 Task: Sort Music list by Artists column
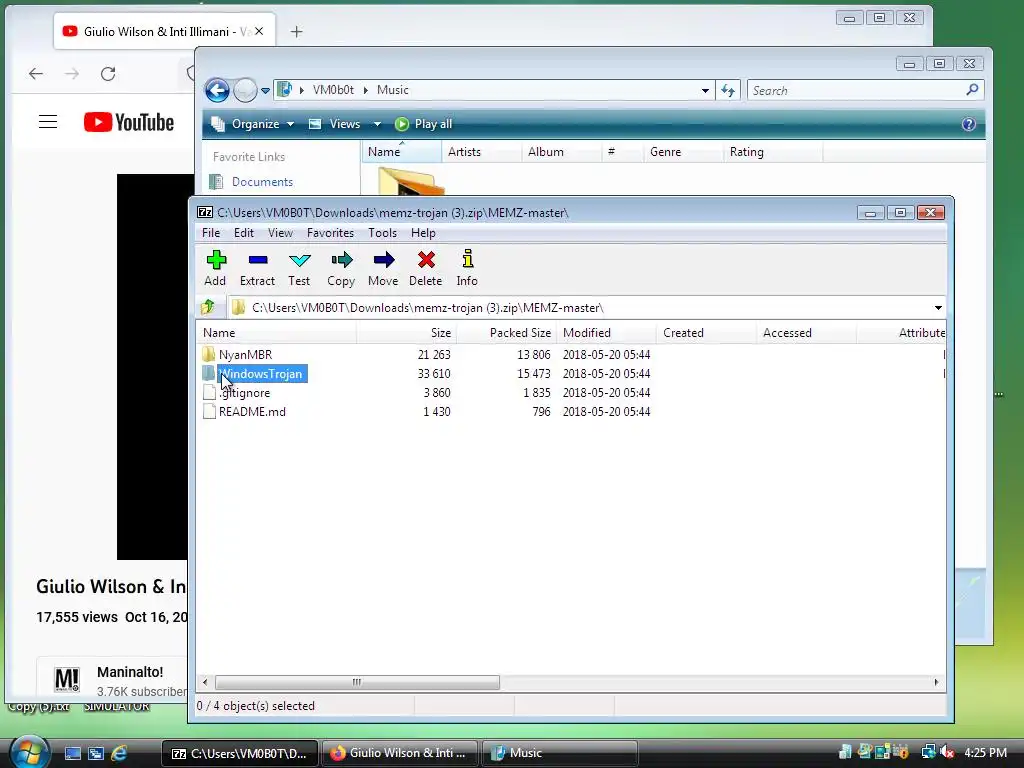click(x=481, y=152)
